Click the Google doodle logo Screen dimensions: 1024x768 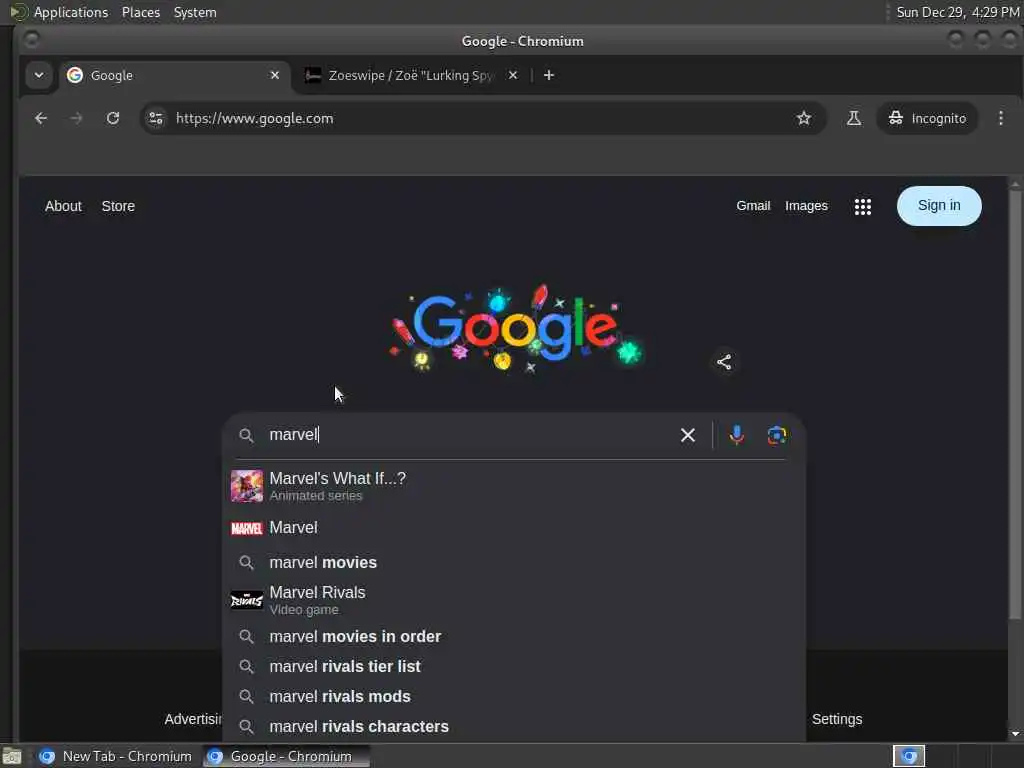(x=516, y=329)
